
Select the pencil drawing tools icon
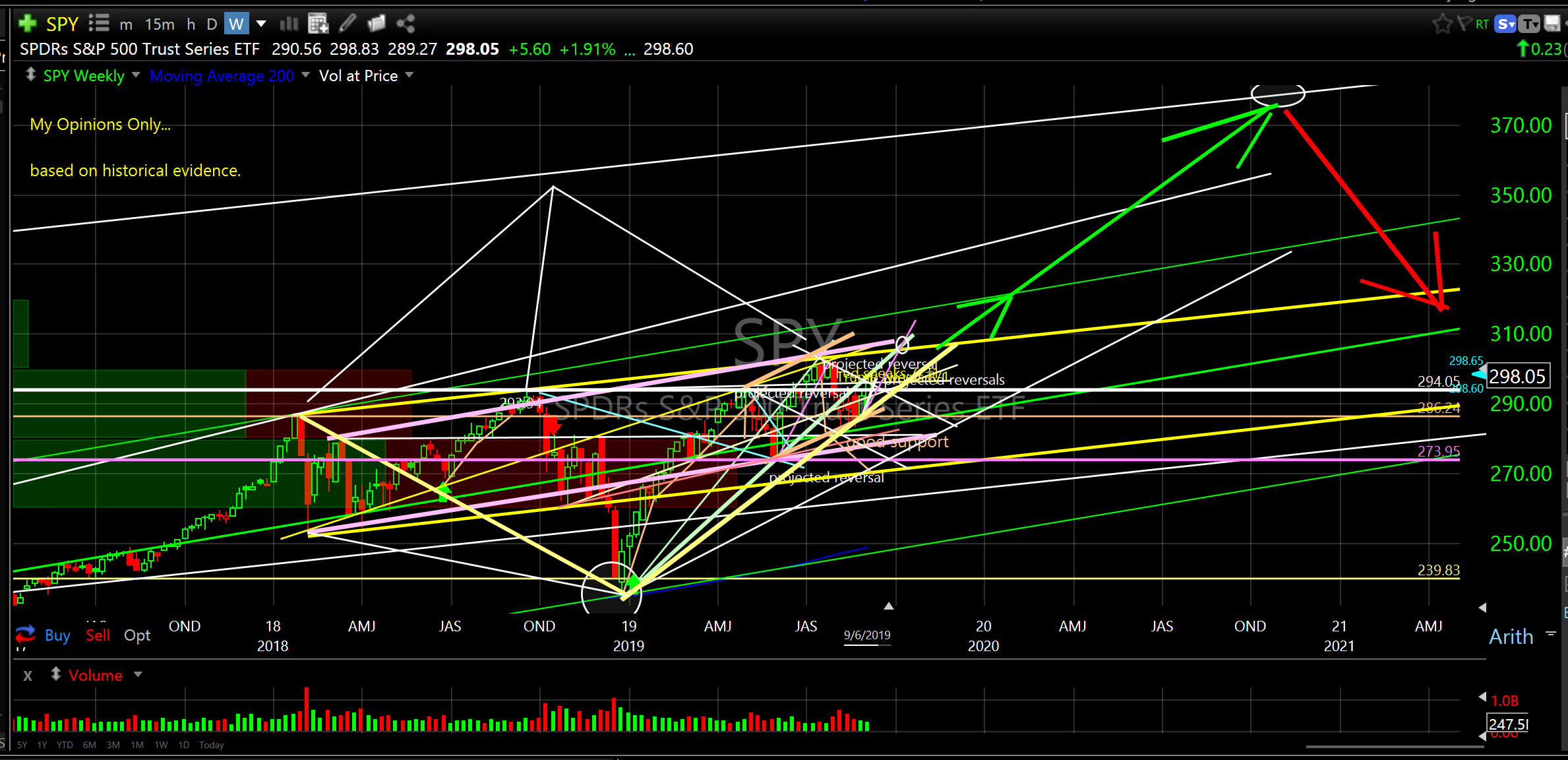[347, 24]
